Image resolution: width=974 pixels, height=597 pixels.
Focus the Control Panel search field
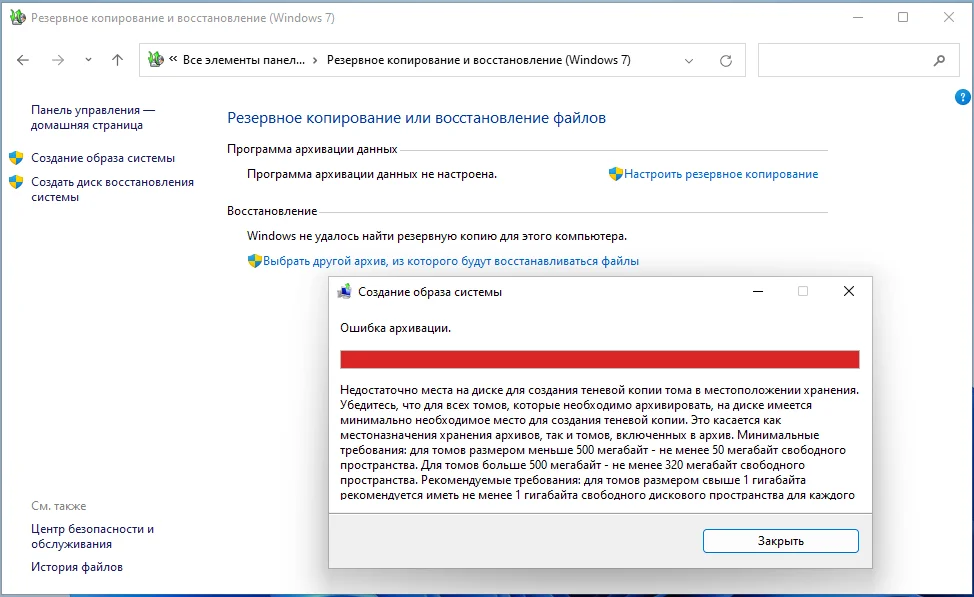(x=840, y=60)
